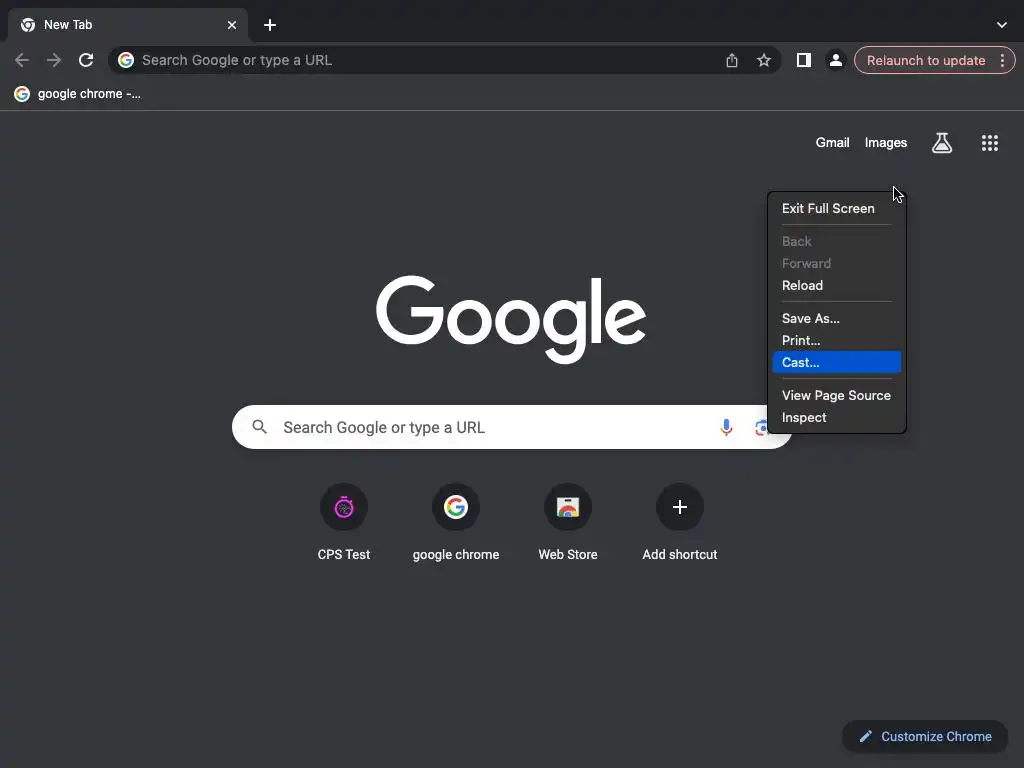Click the browser forward arrow
Screen dimensions: 1024x768
point(54,60)
